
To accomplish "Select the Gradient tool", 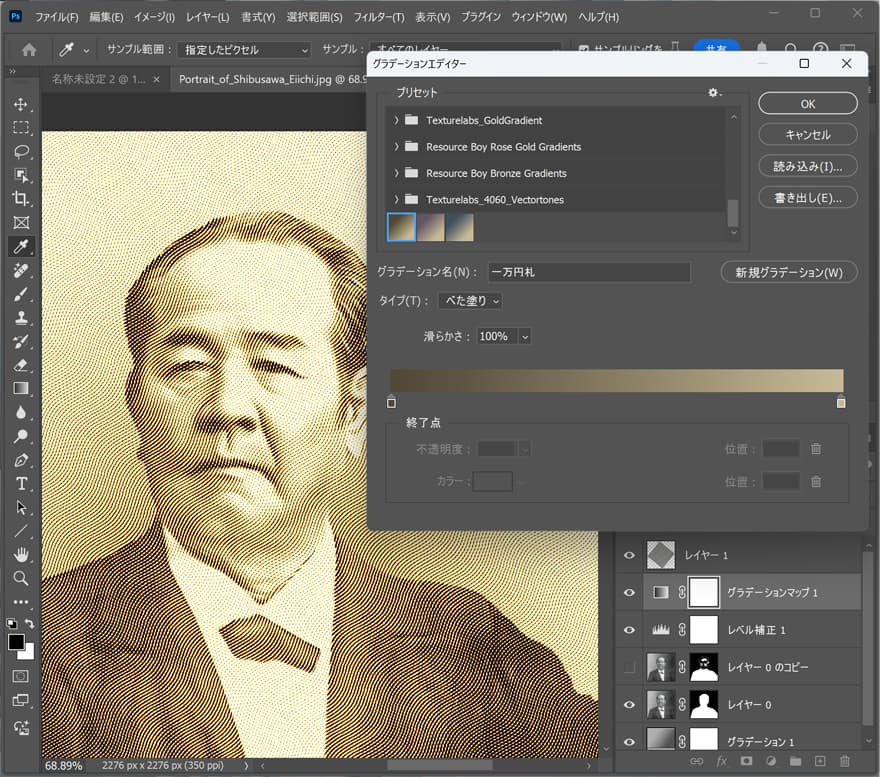I will [x=21, y=388].
